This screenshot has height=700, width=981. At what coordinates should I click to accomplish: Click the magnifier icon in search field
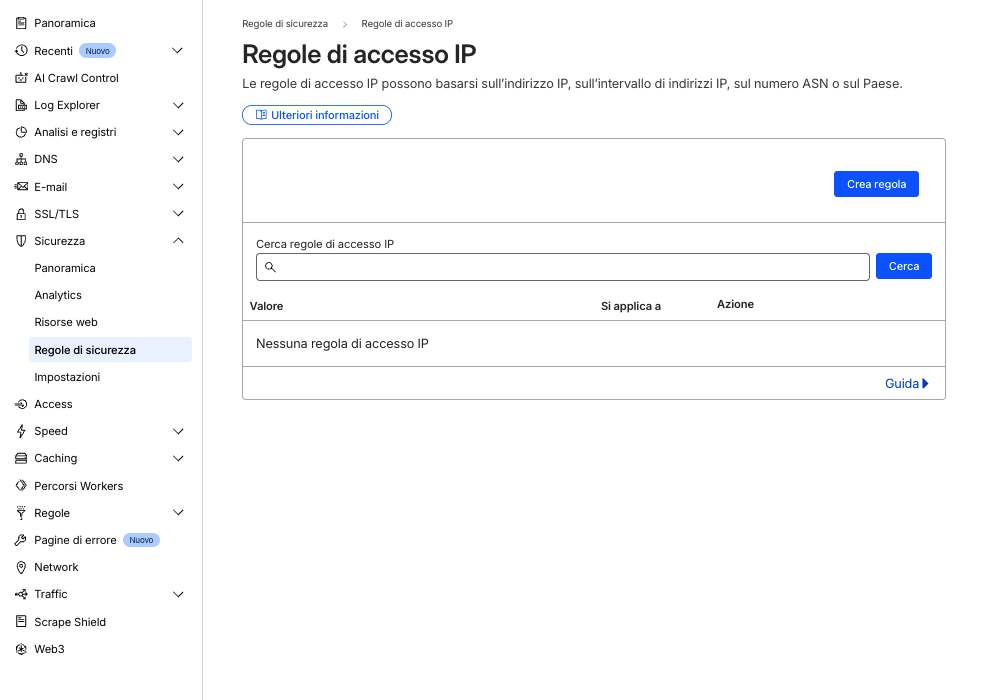270,267
